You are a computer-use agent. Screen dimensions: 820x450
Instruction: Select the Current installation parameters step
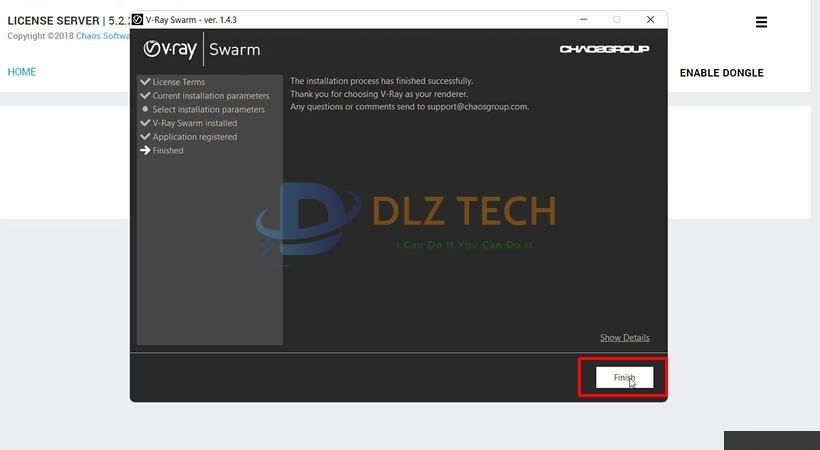(x=210, y=96)
